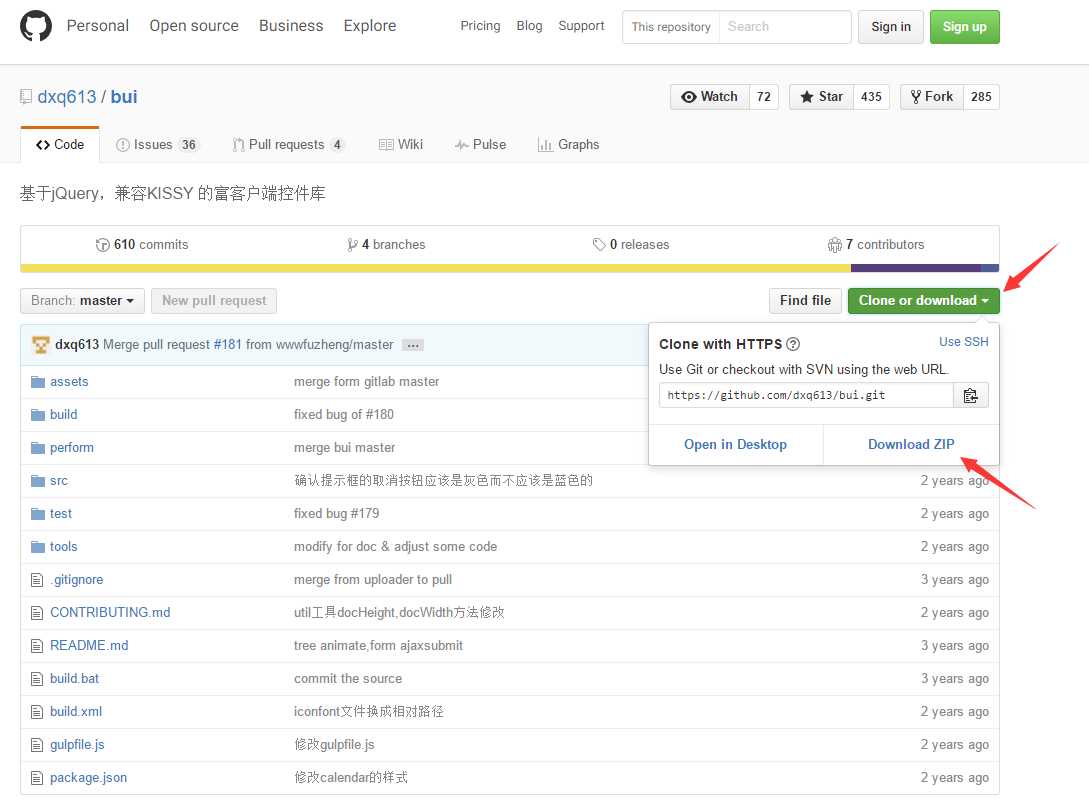Click the package.json file icon
The height and width of the screenshot is (804, 1089).
[x=37, y=778]
